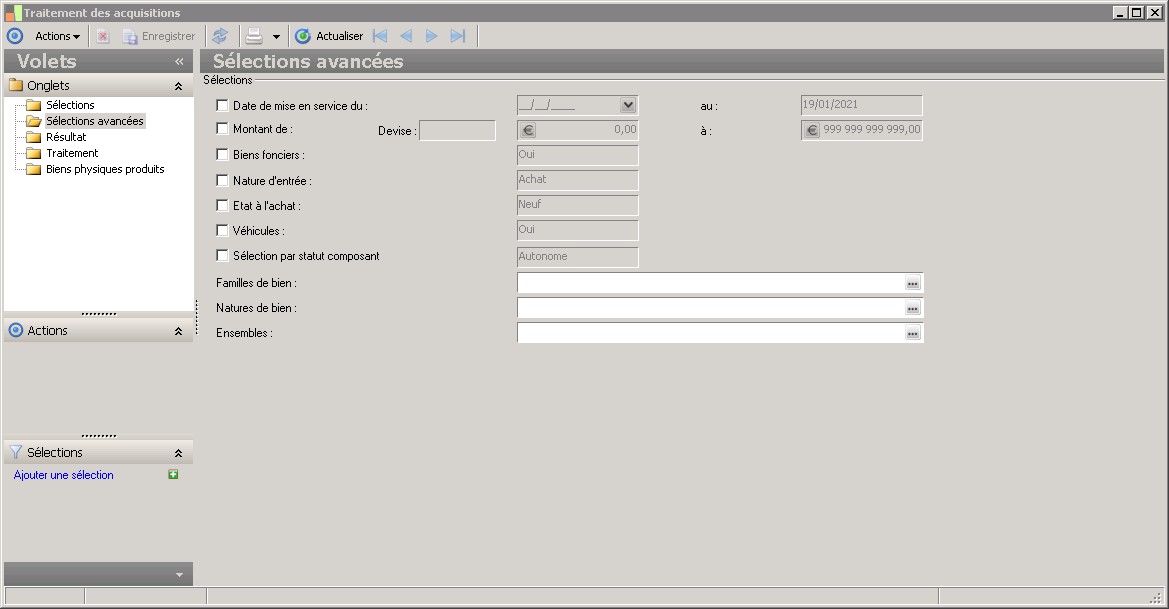The height and width of the screenshot is (609, 1169).
Task: Click the end date field 19/01/2021
Action: [861, 105]
